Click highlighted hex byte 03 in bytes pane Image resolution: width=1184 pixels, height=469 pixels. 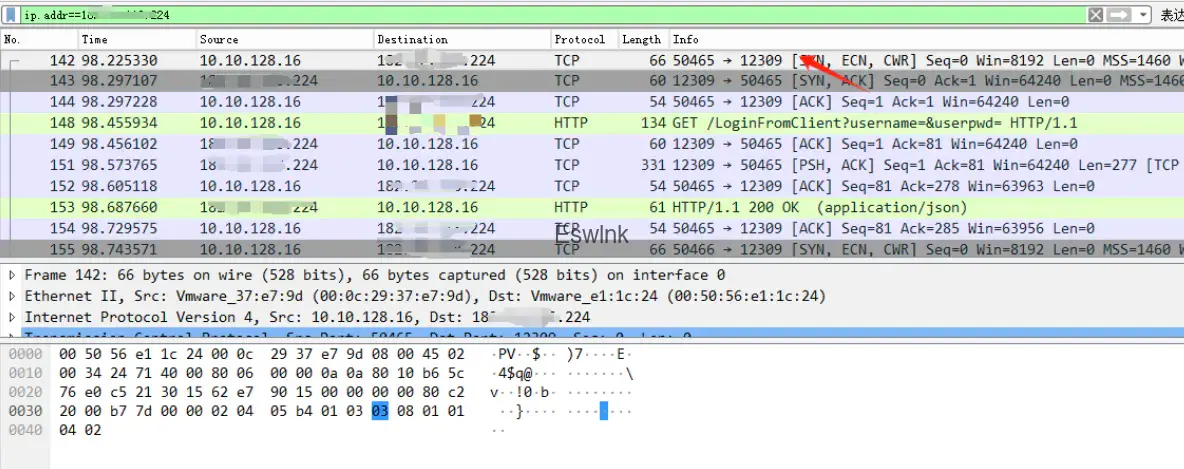point(379,412)
